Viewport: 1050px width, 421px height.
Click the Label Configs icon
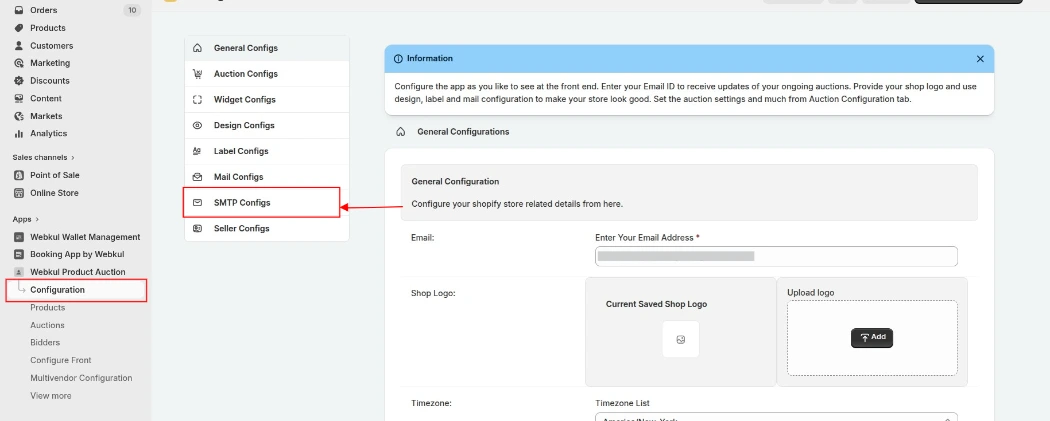click(x=197, y=151)
